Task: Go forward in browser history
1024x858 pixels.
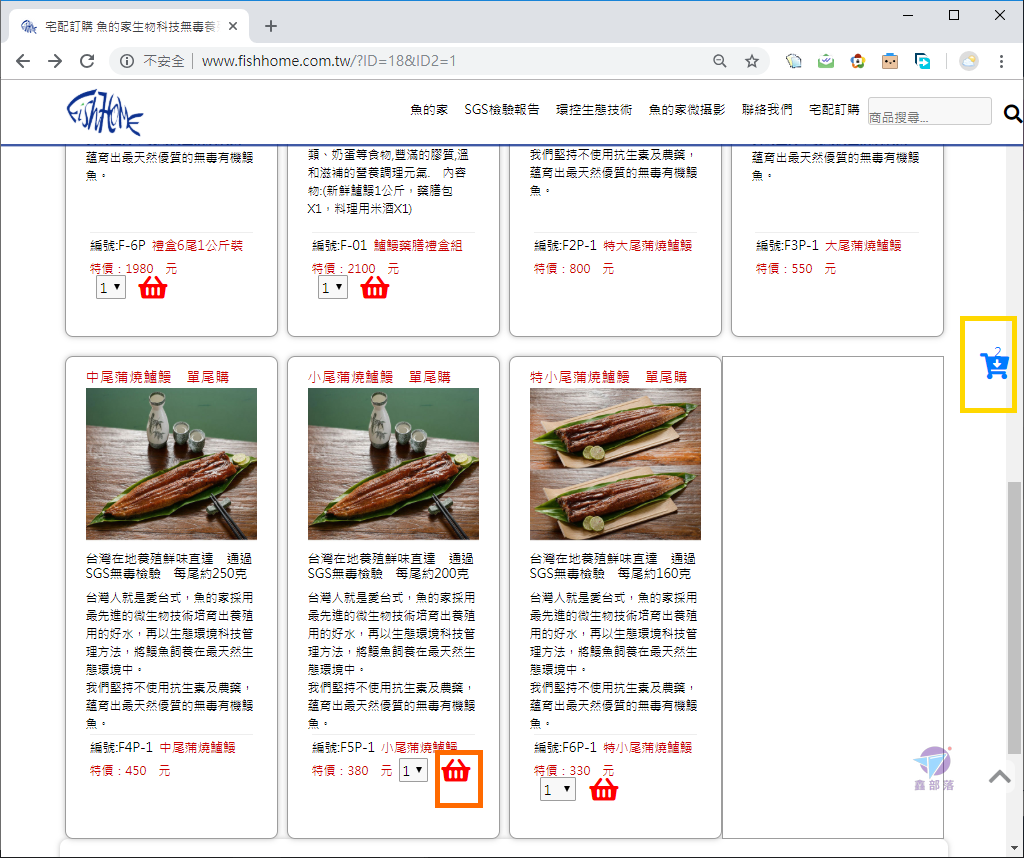Action: click(x=55, y=61)
